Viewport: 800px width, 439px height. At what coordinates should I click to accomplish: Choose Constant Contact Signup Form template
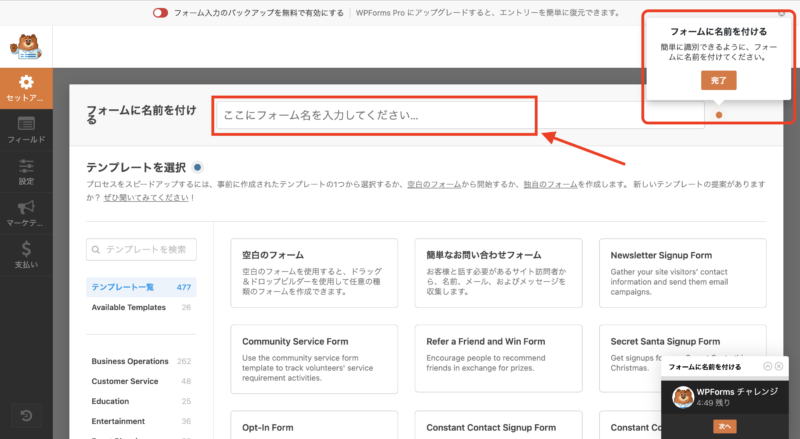pos(498,425)
